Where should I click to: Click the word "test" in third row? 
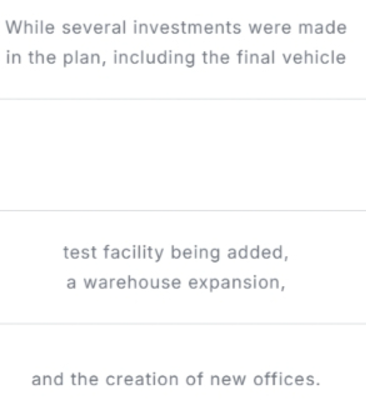[x=80, y=252]
